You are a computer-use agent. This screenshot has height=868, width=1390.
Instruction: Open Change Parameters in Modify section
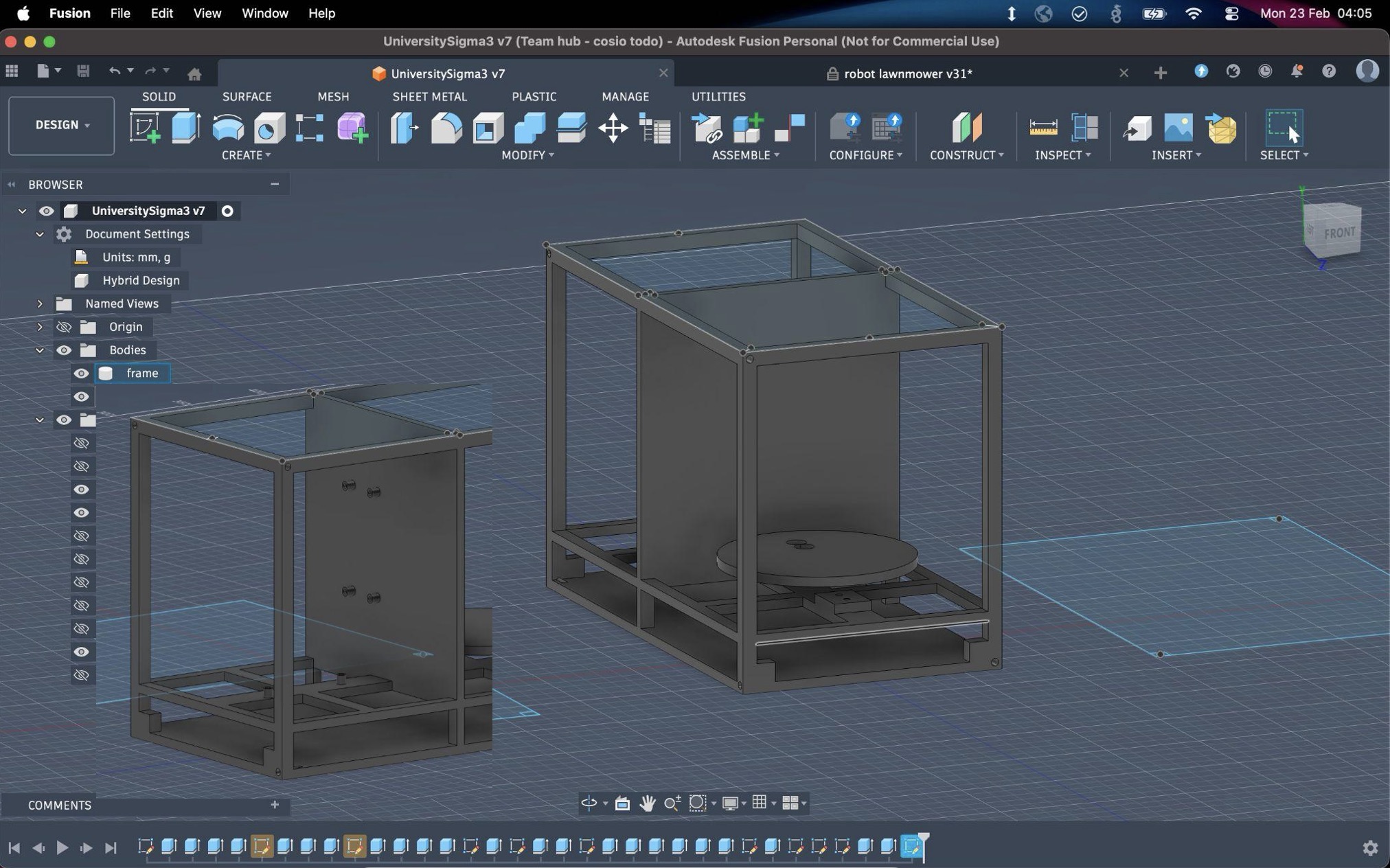654,128
